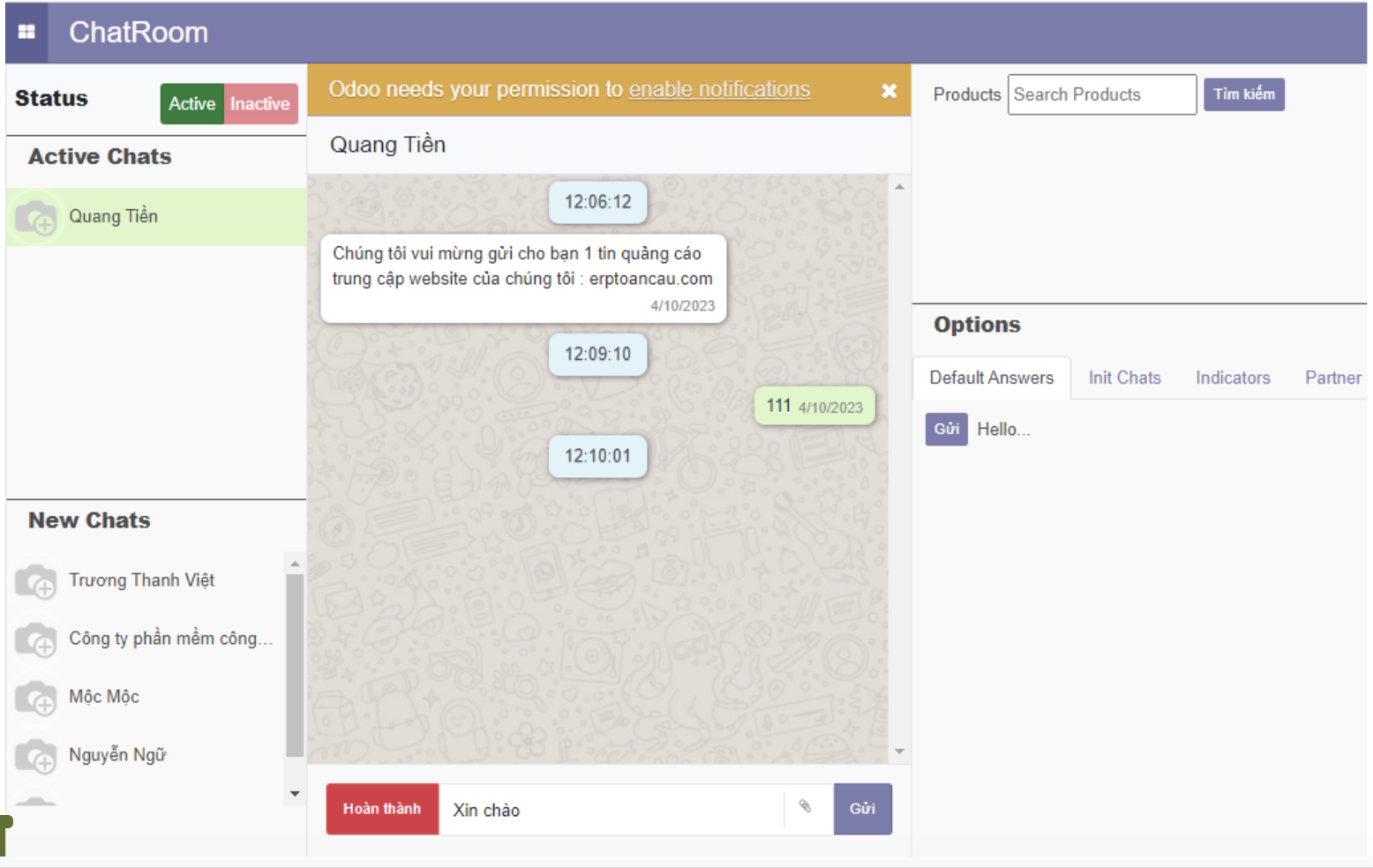This screenshot has height=868, width=1373.
Task: Click the Hello... default answer text
Action: pyautogui.click(x=1003, y=430)
